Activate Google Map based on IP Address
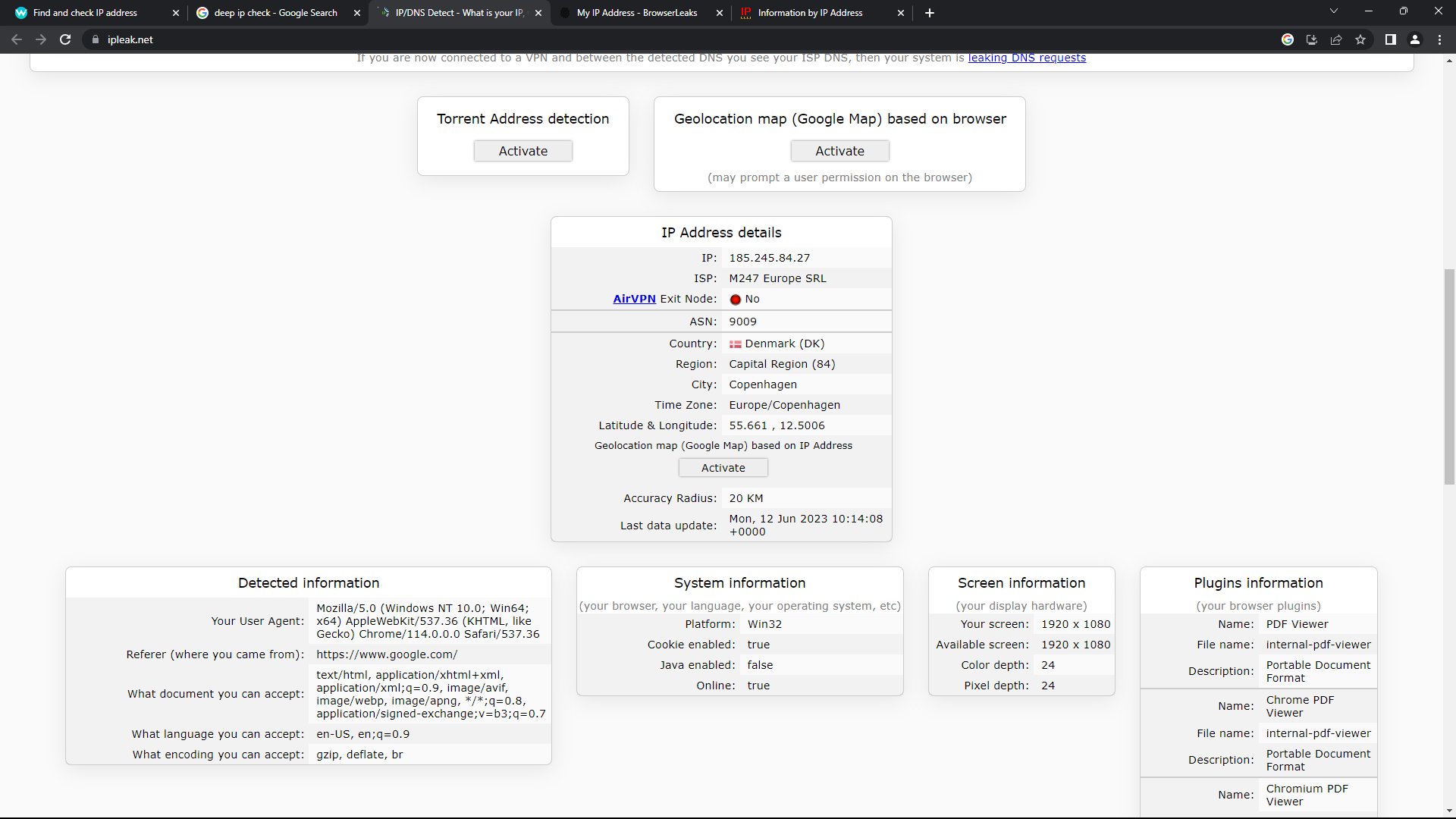This screenshot has height=819, width=1456. coord(723,468)
